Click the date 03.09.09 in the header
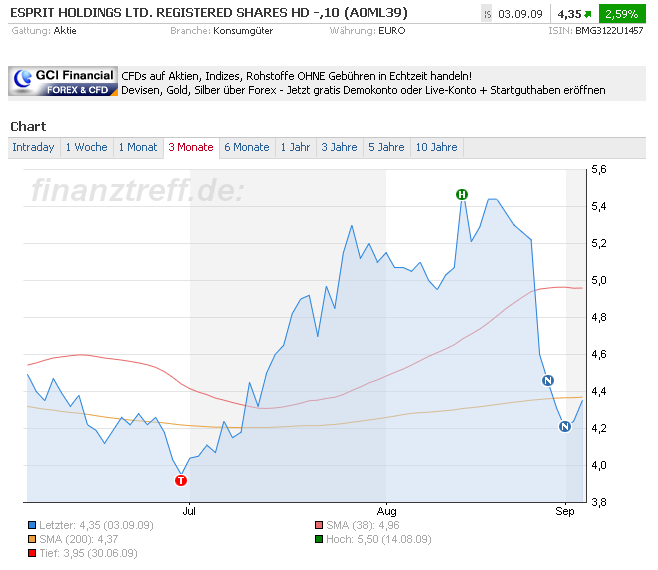Screen dimensions: 658x570 (x=520, y=14)
